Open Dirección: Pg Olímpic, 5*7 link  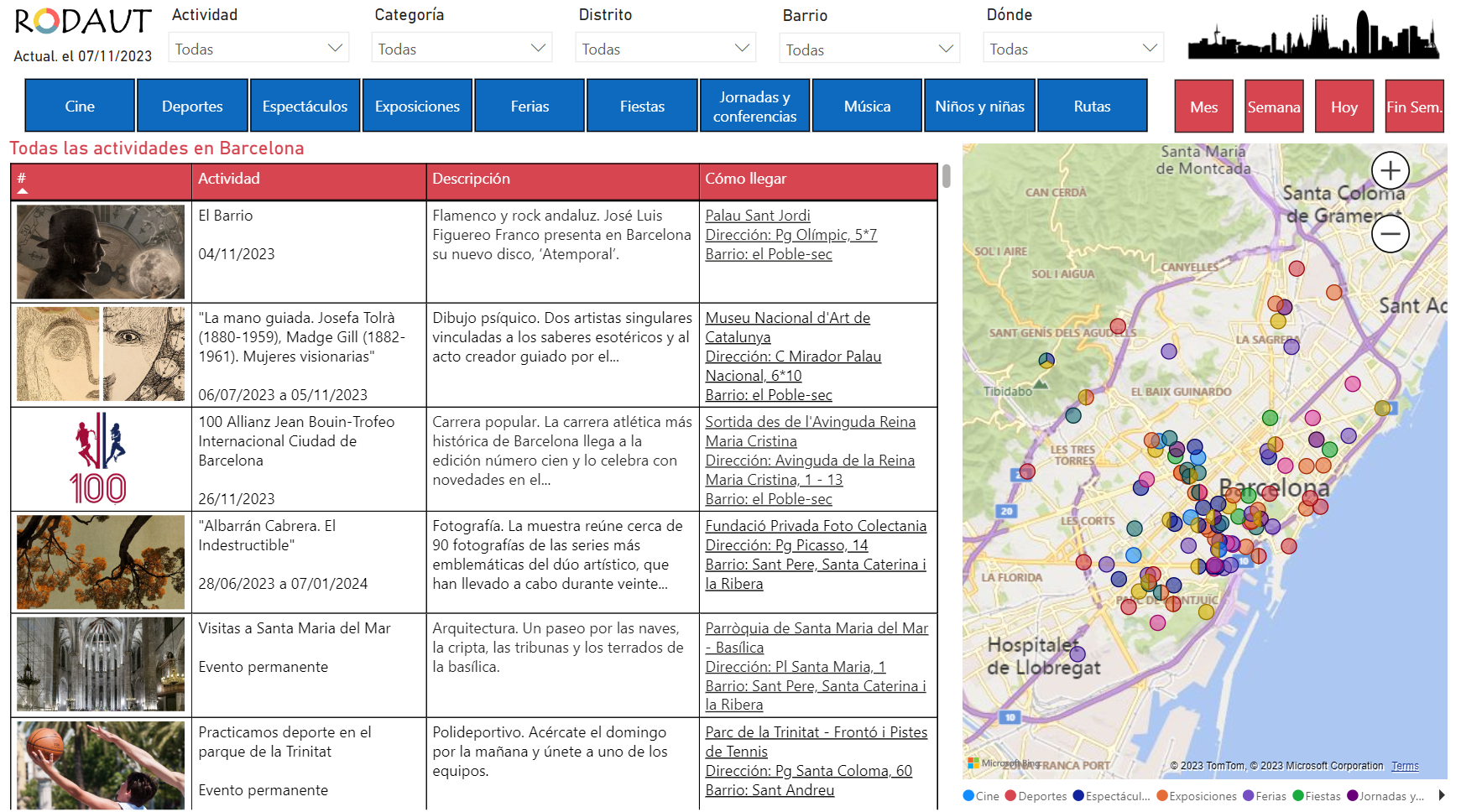point(791,235)
